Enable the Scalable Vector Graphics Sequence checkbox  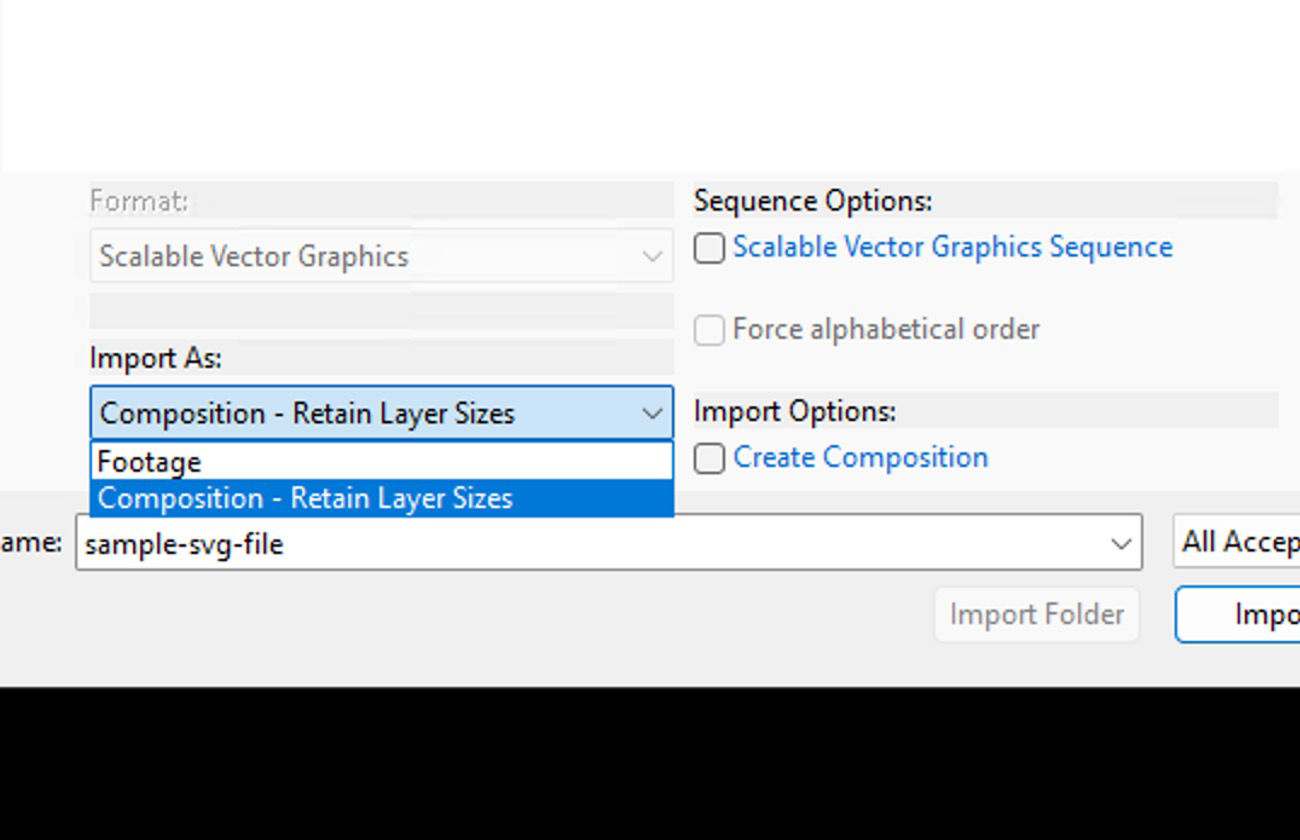coord(709,247)
